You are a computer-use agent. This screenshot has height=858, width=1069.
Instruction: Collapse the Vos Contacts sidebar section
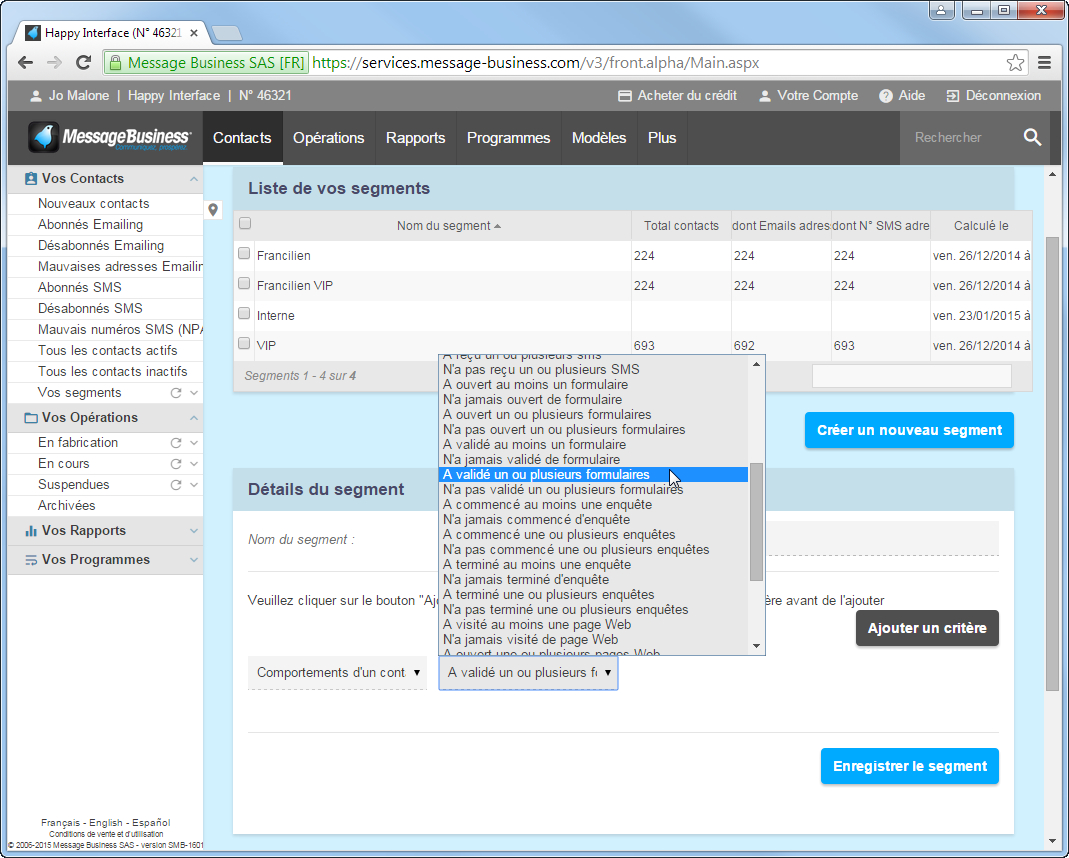tap(193, 179)
